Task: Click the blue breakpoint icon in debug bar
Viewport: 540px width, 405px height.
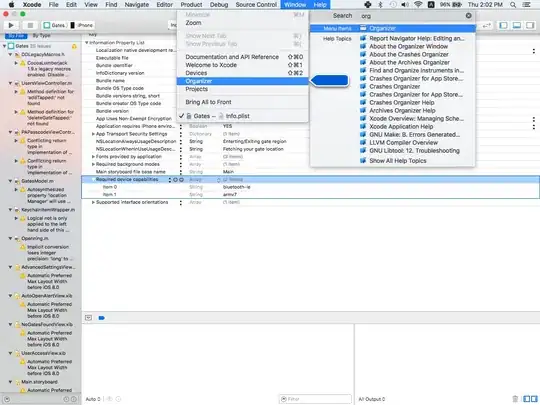Action: coord(102,318)
